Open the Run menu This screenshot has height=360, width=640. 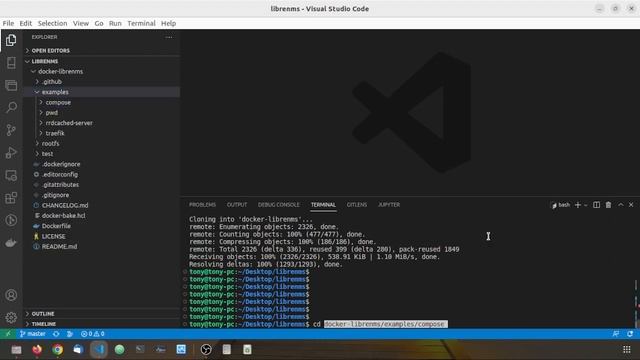pyautogui.click(x=115, y=23)
